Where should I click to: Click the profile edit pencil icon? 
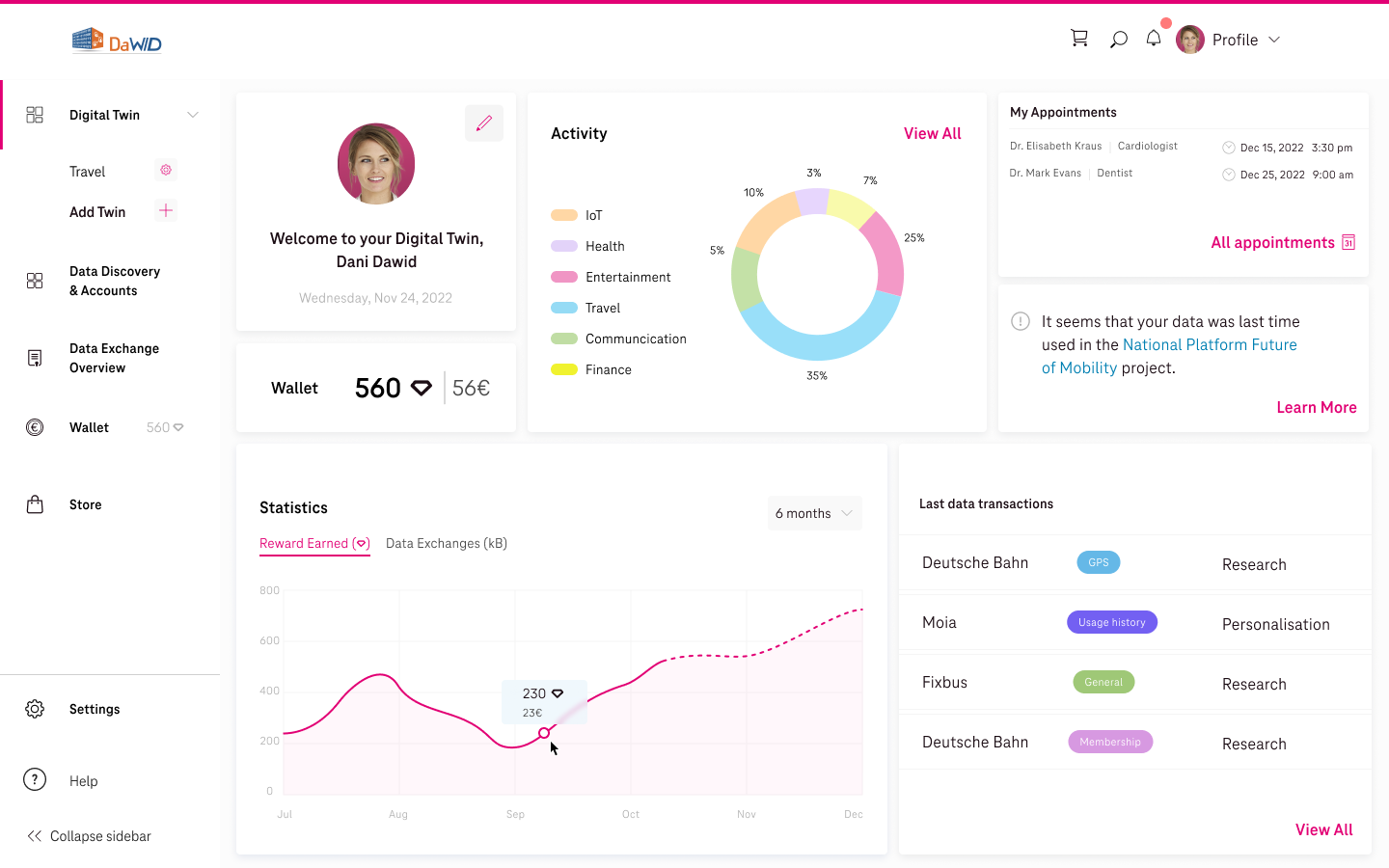pos(484,123)
